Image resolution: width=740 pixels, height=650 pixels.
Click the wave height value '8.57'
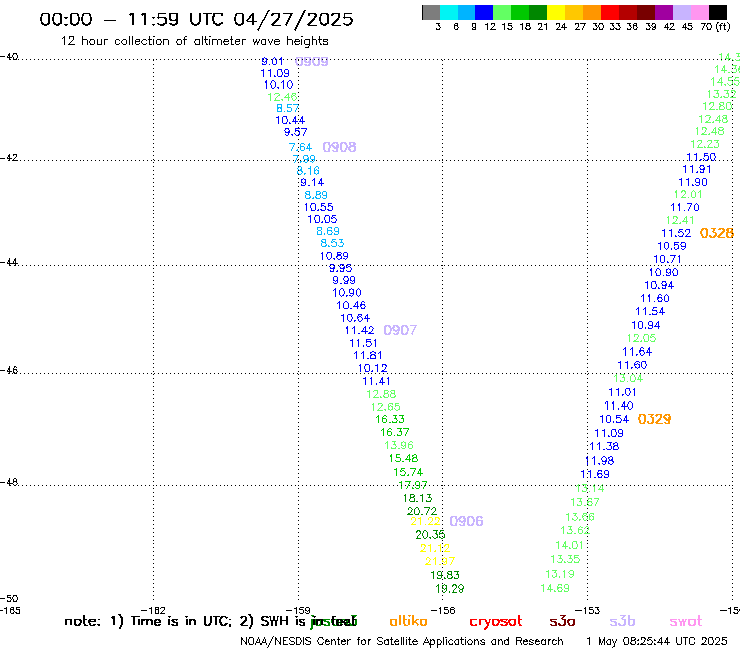288,109
